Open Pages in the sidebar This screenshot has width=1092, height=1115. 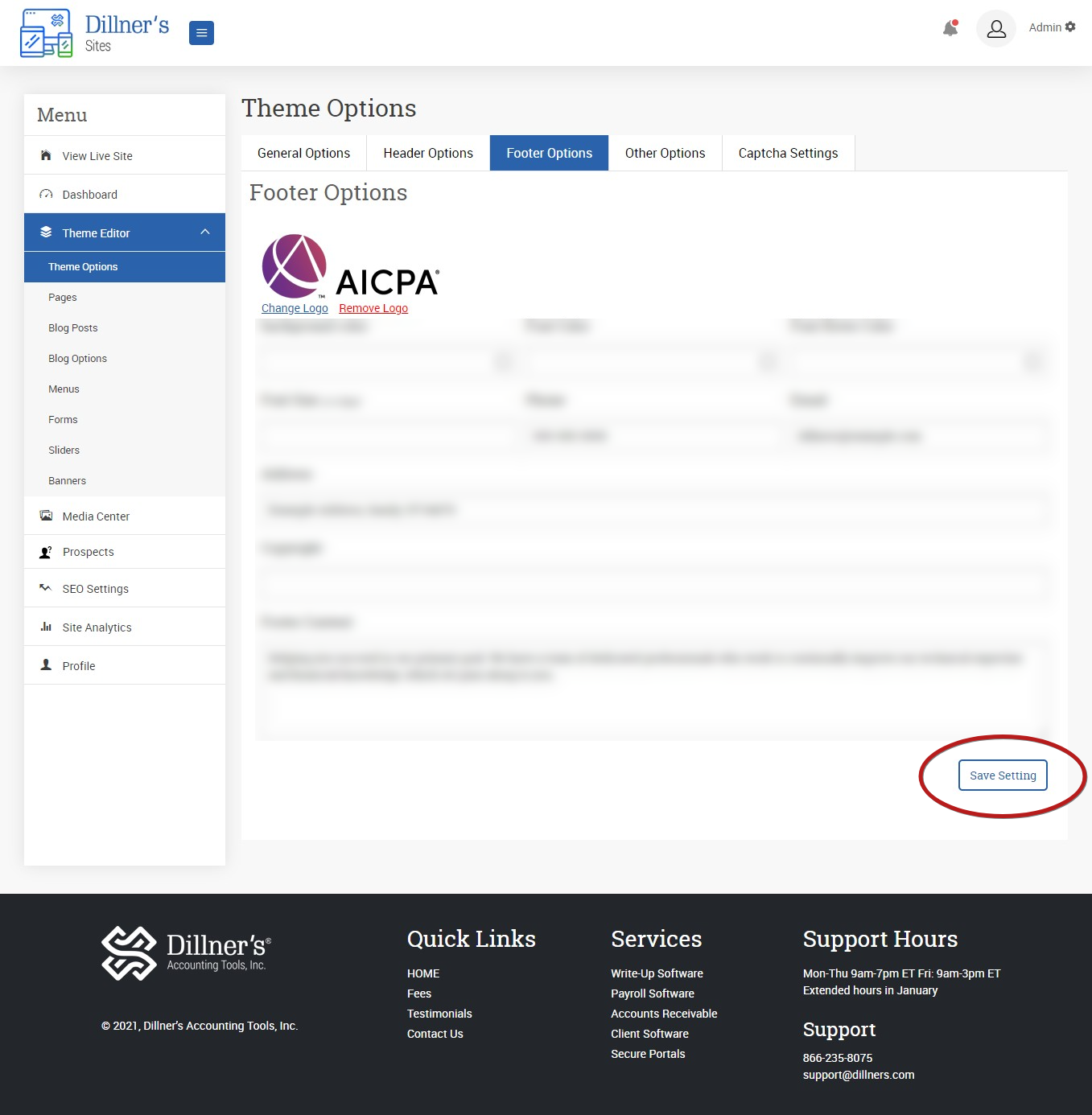point(125,298)
